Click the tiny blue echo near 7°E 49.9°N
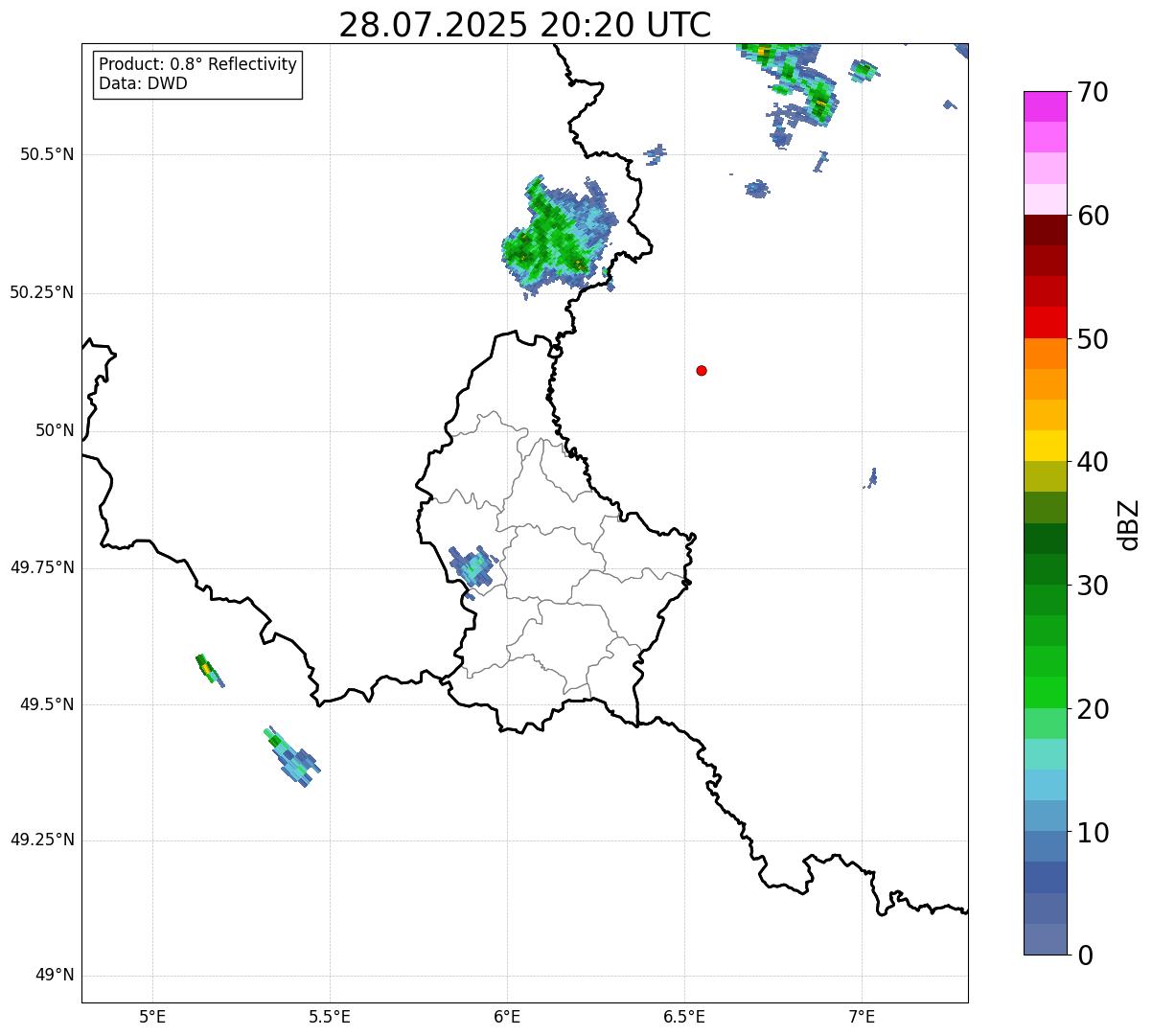Screen dimensions: 1152x1036 pos(871,478)
